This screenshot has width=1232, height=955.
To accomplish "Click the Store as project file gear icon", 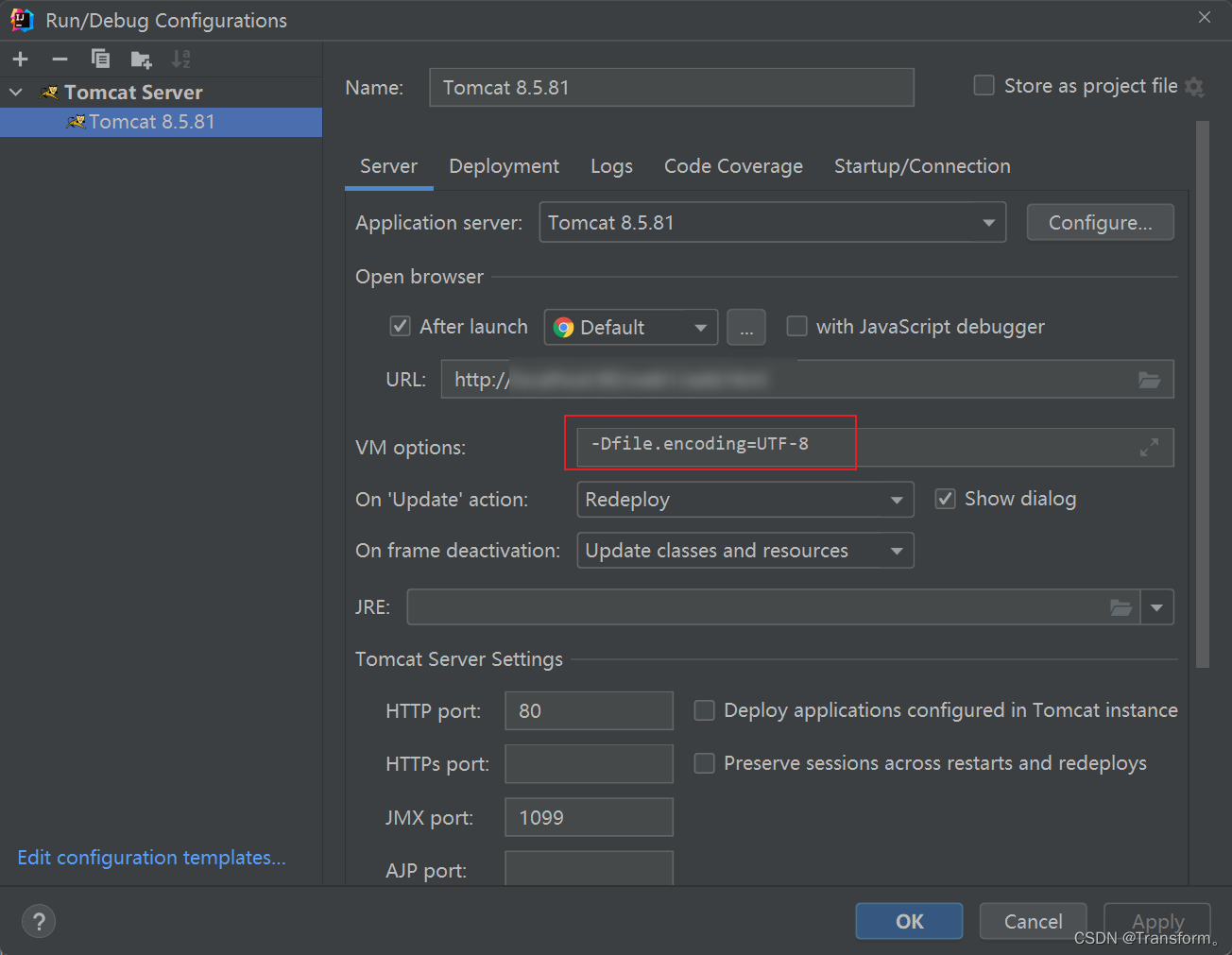I will 1194,87.
